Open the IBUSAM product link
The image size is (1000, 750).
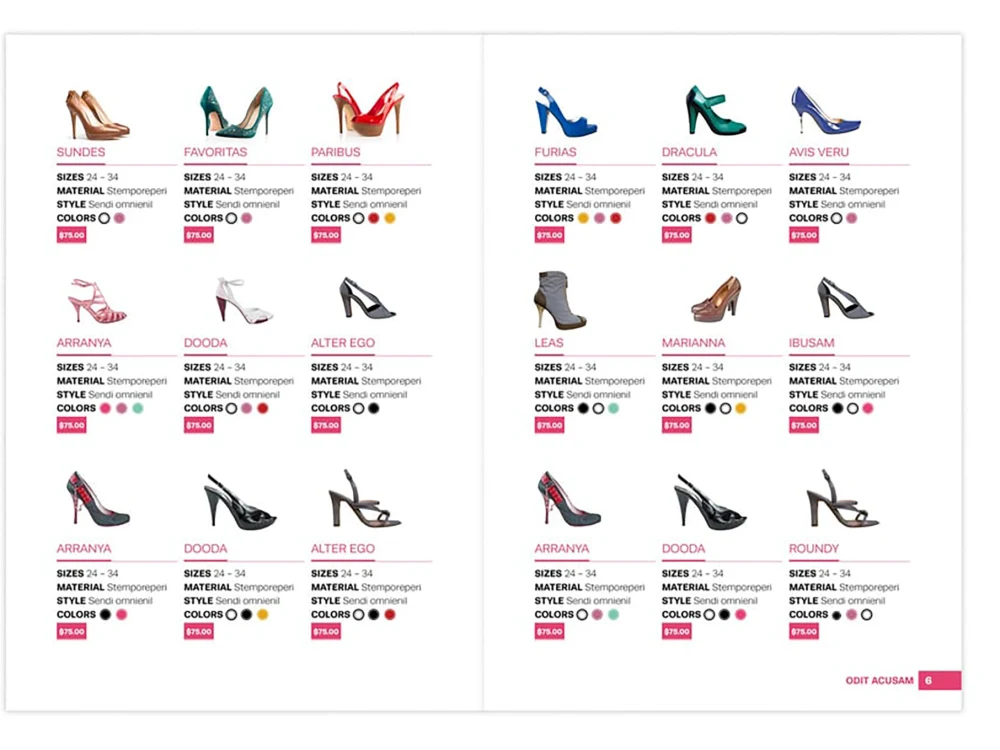(812, 343)
